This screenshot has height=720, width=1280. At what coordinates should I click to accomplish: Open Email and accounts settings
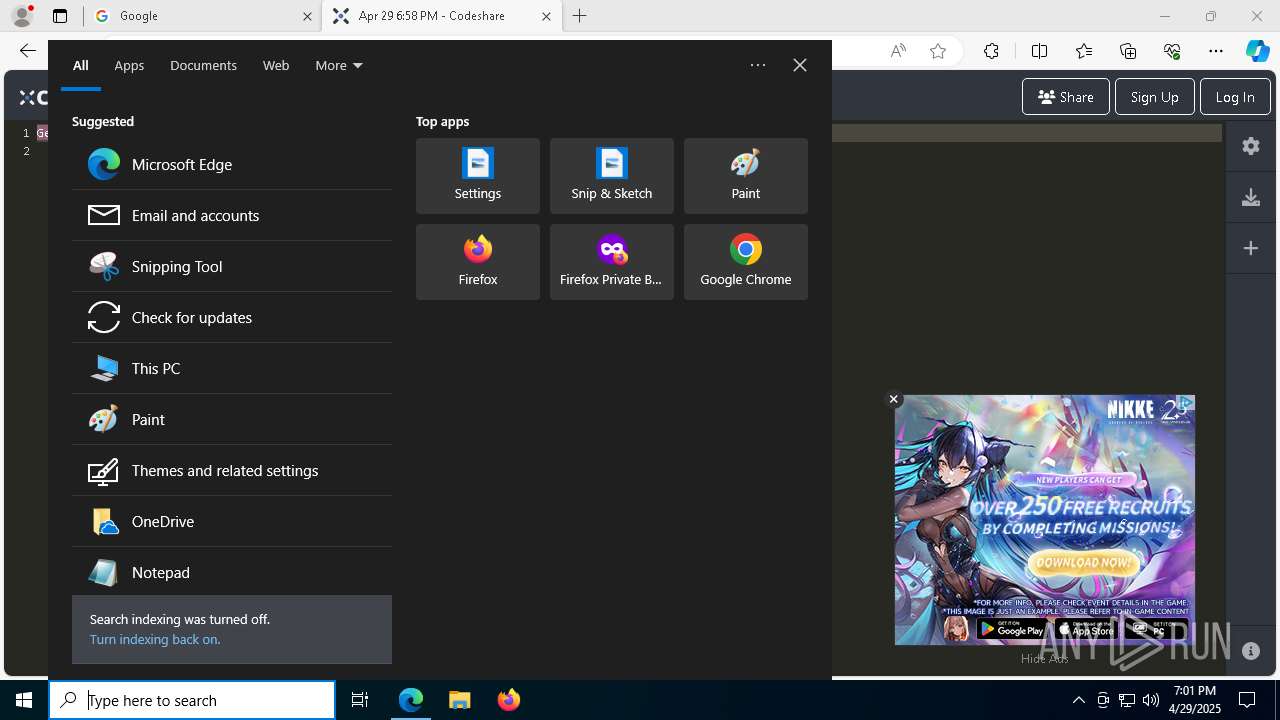click(232, 215)
